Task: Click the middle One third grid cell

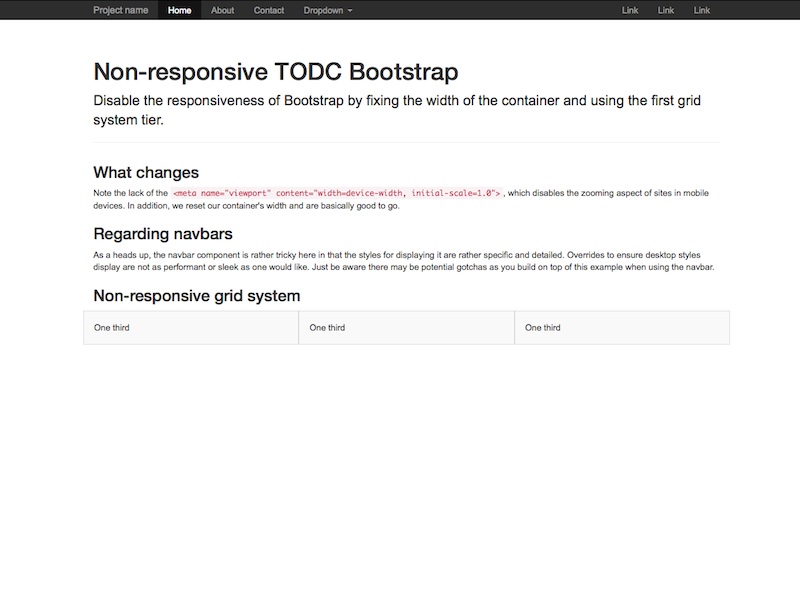Action: 406,327
